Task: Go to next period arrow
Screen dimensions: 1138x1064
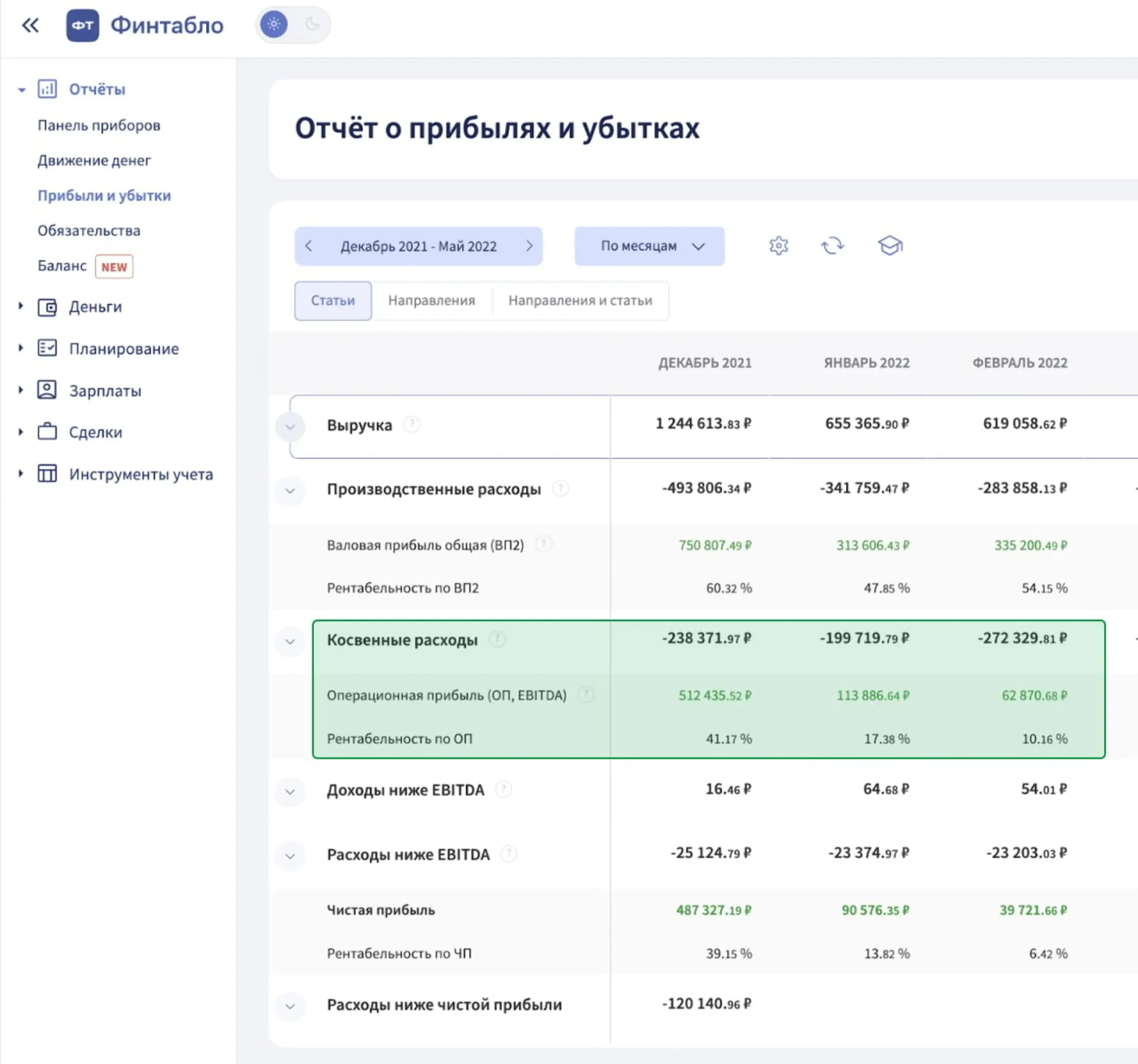Action: (530, 246)
